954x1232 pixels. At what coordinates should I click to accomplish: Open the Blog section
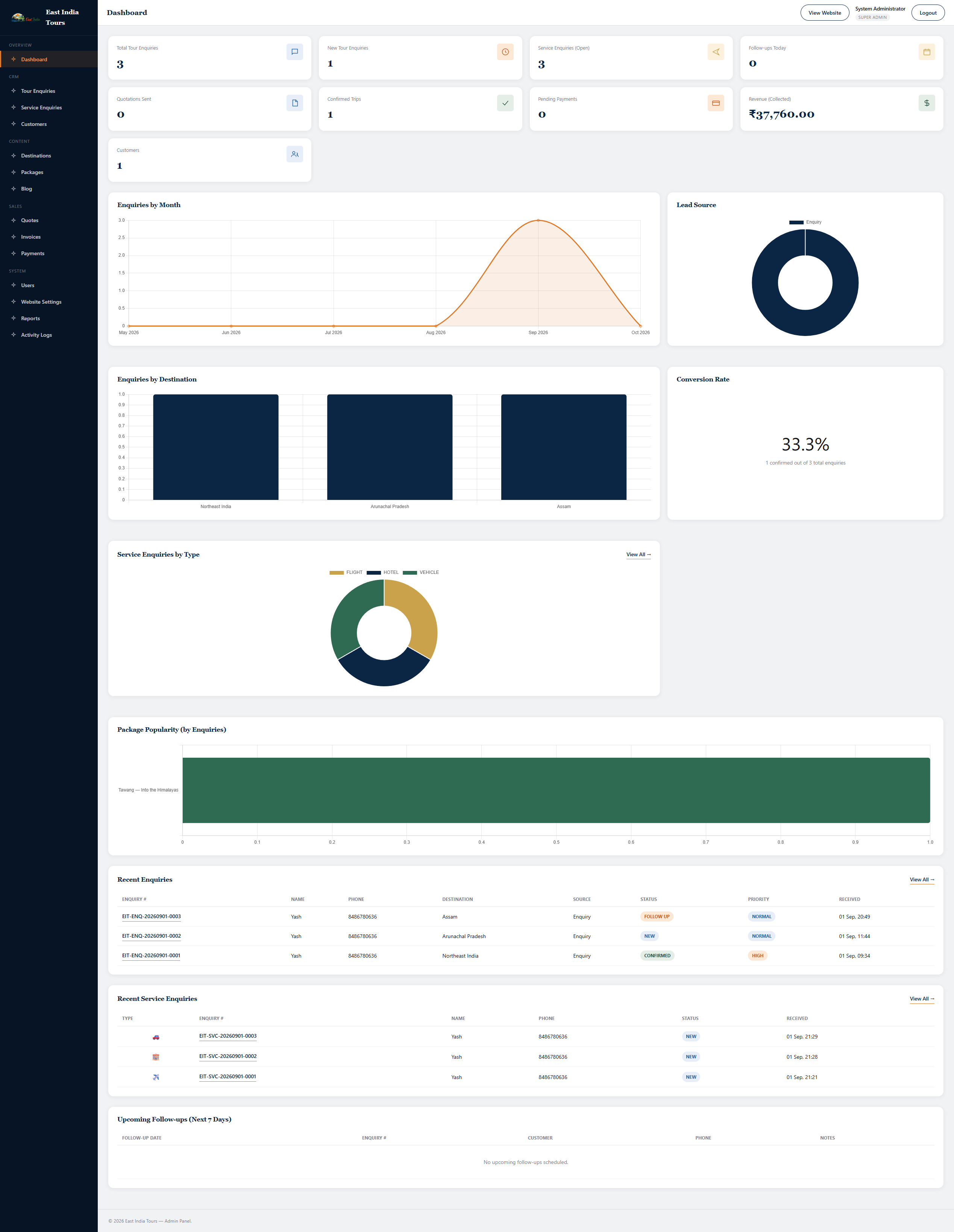point(49,189)
